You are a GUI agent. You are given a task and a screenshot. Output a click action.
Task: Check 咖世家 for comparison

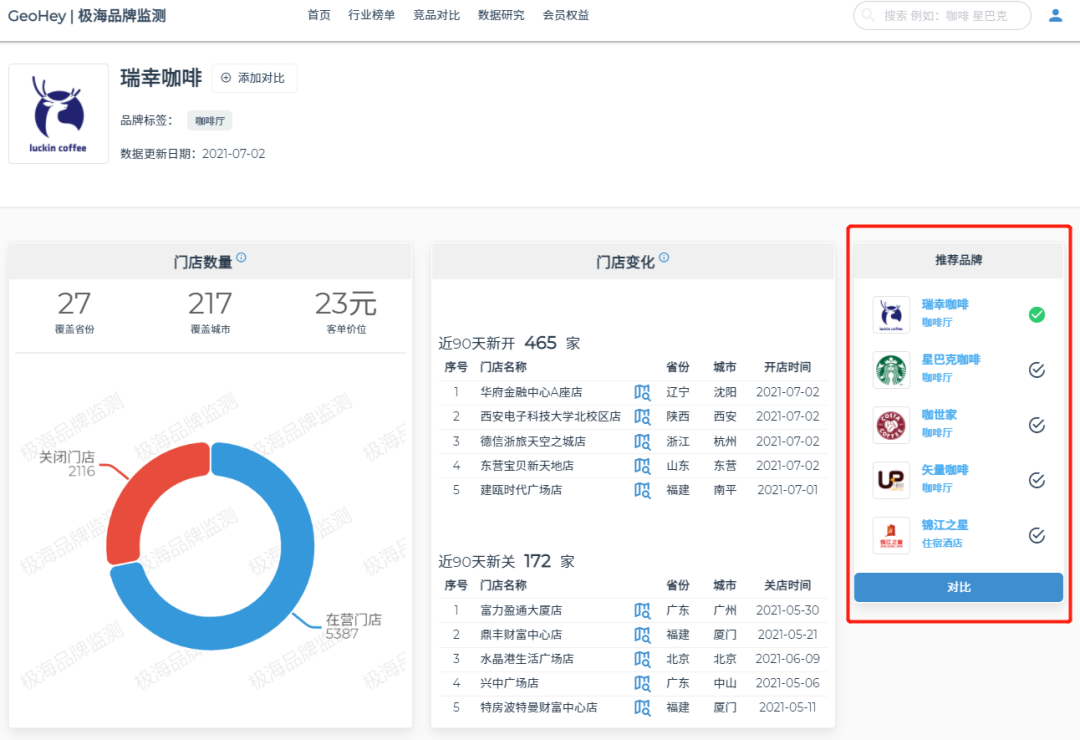tap(1037, 425)
